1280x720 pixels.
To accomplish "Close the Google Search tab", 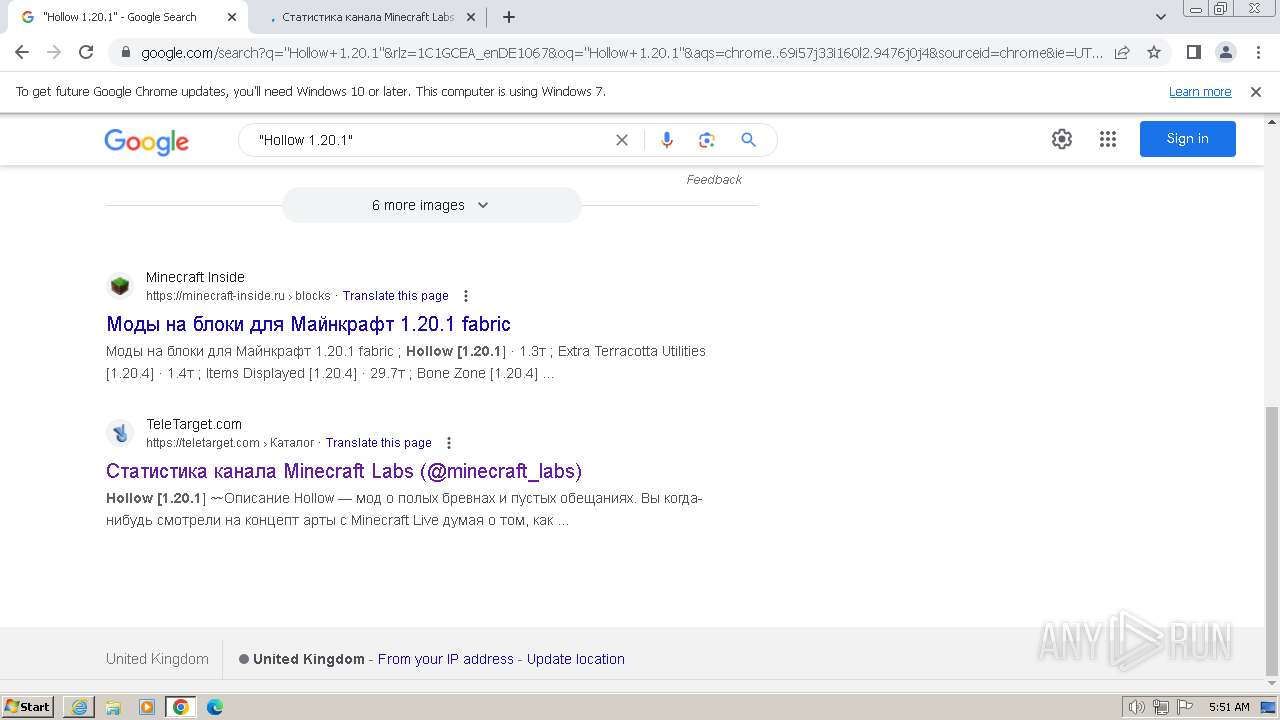I will click(232, 17).
